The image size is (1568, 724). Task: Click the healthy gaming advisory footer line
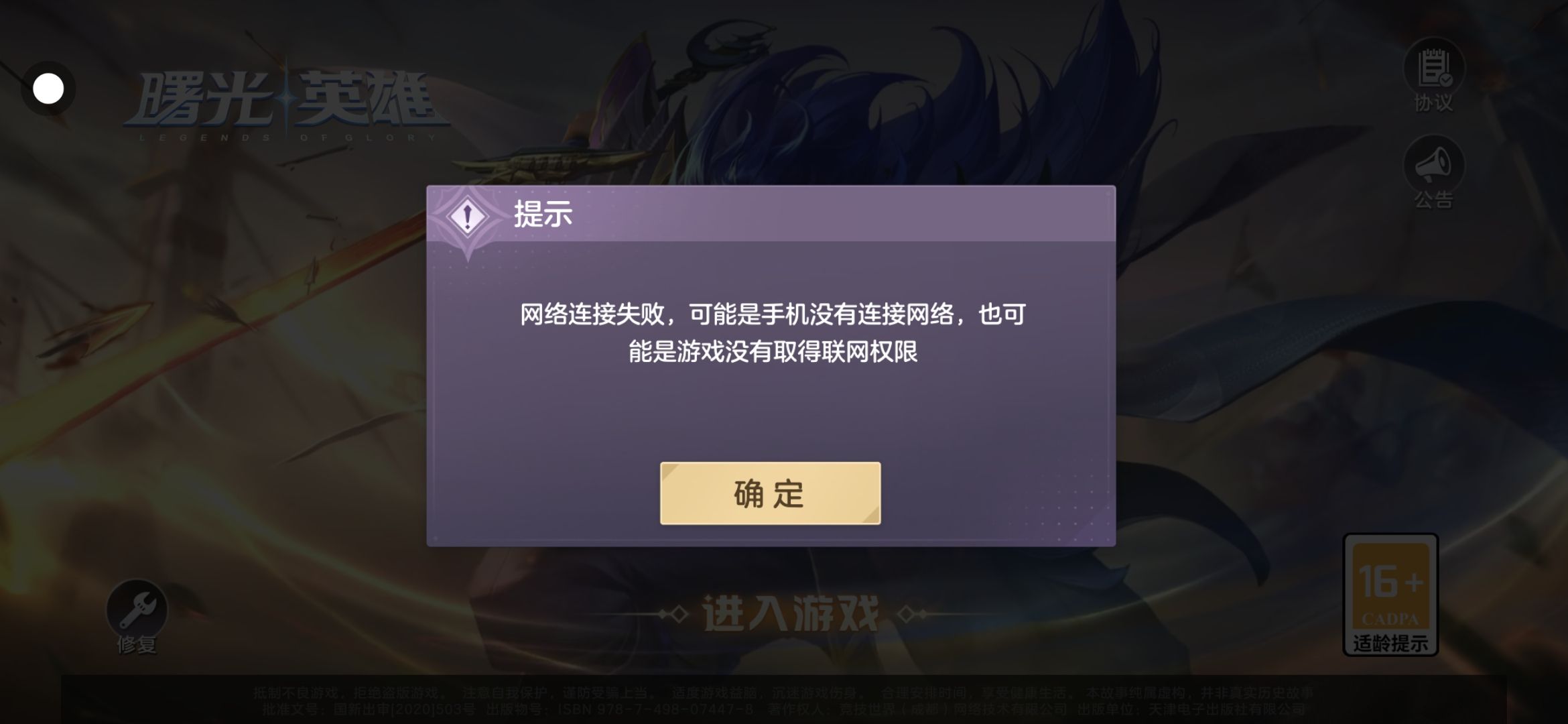click(x=783, y=692)
